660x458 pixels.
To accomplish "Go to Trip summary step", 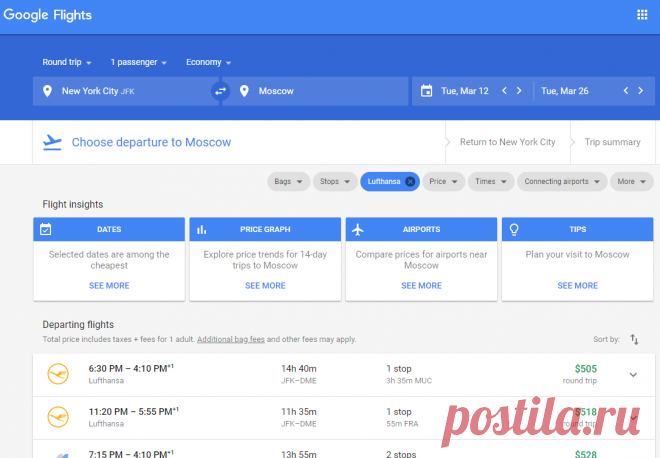I will pos(612,142).
